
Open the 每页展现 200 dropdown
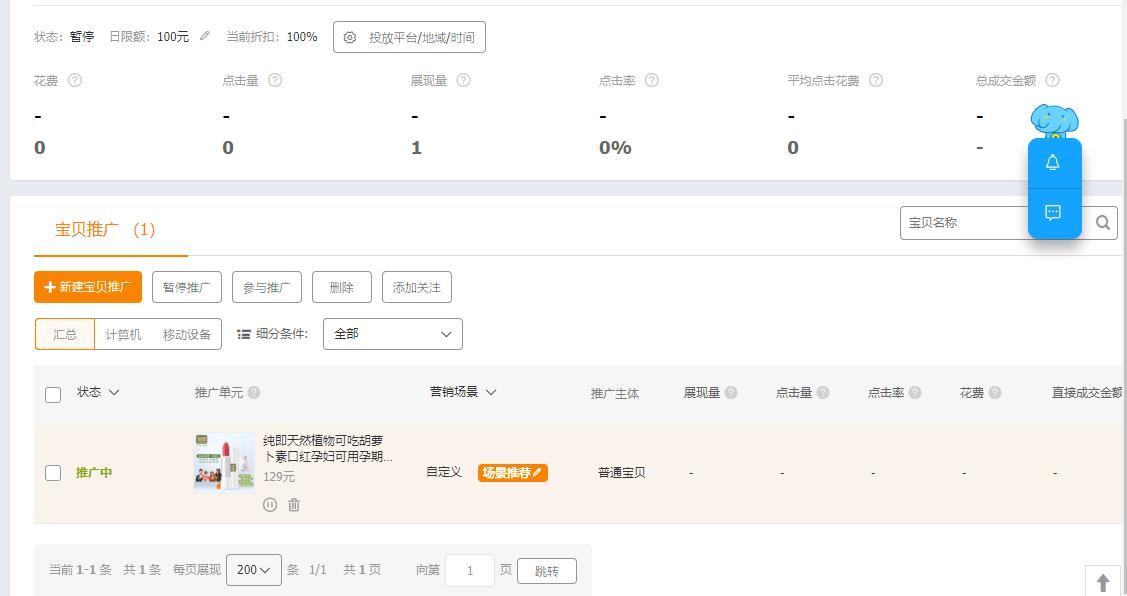(x=254, y=569)
